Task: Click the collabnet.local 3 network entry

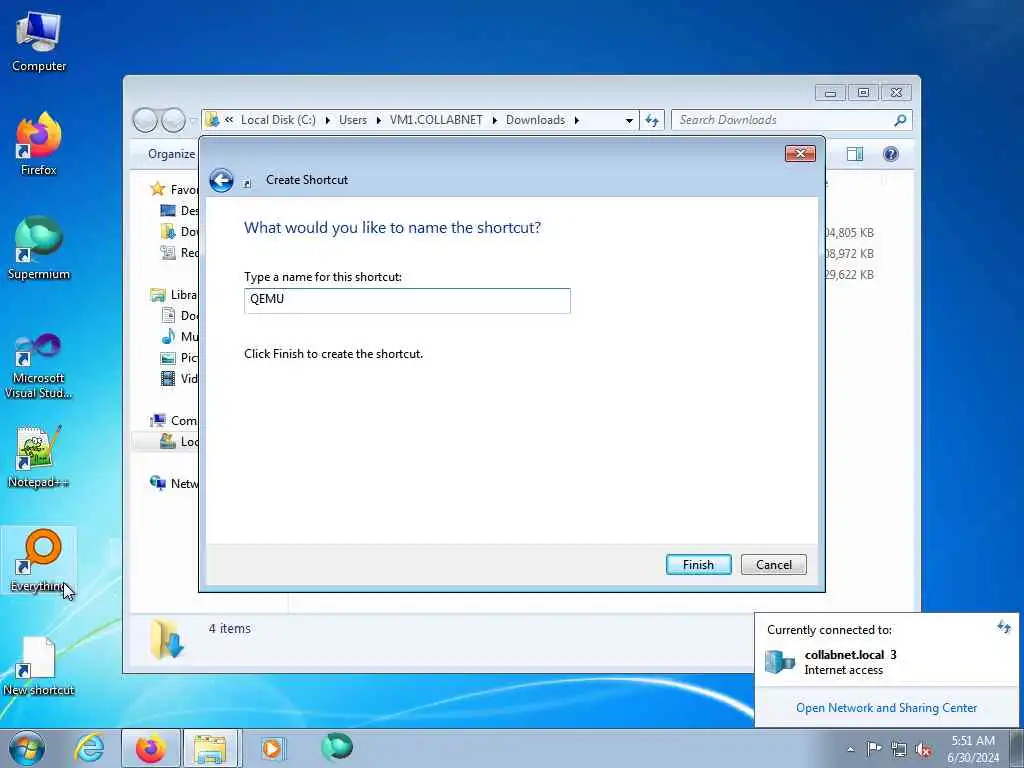Action: (850, 662)
